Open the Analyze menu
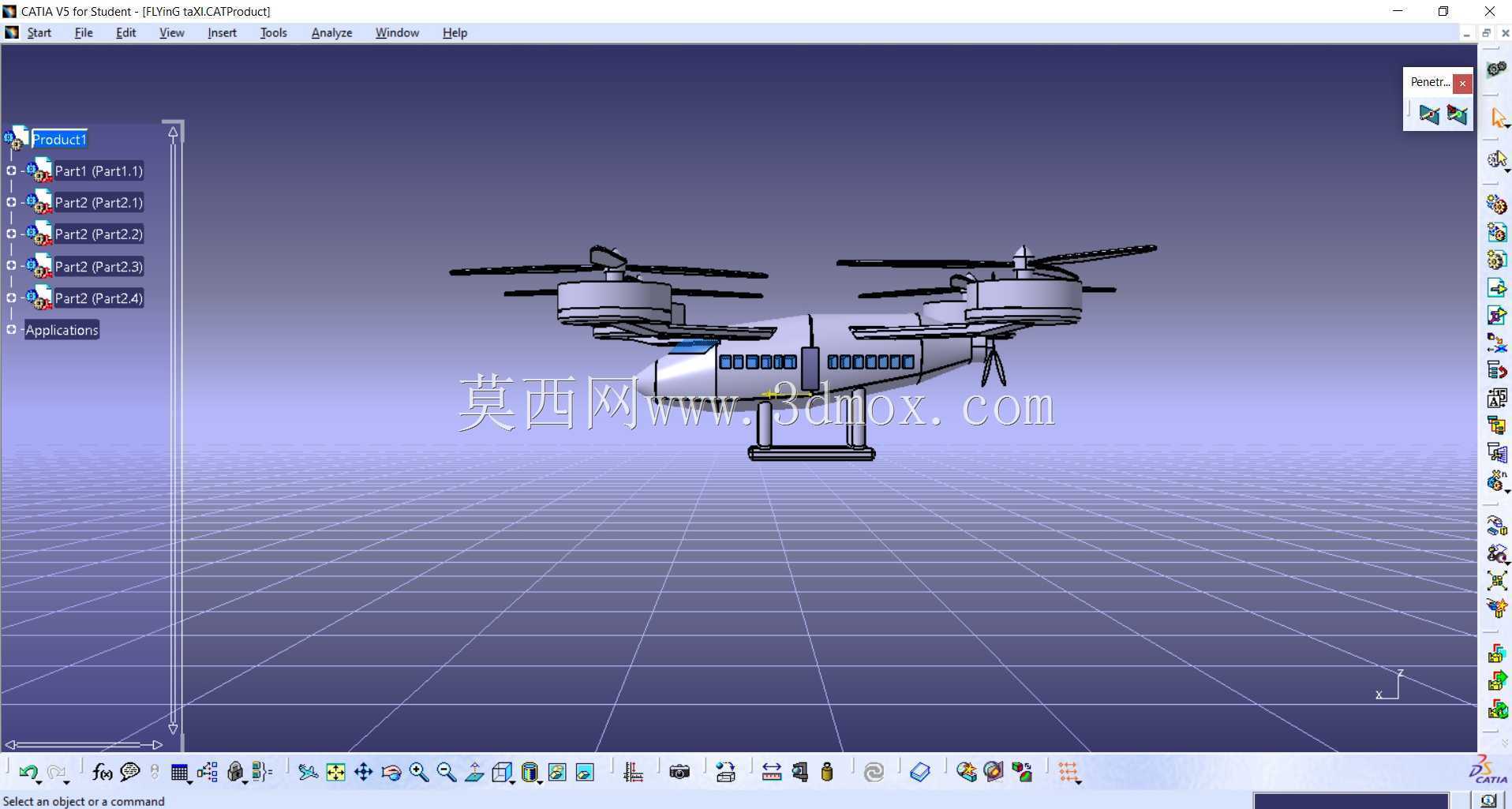This screenshot has height=809, width=1512. coord(331,32)
